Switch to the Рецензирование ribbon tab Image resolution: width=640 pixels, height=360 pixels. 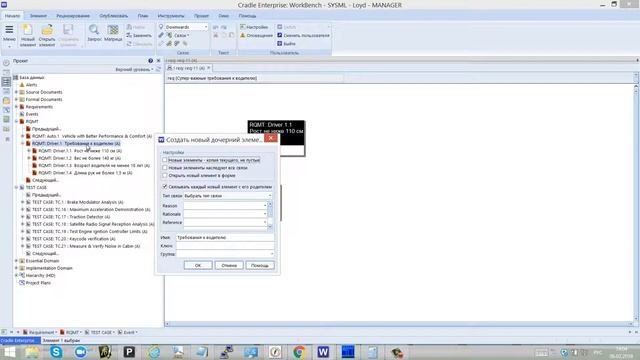73,16
